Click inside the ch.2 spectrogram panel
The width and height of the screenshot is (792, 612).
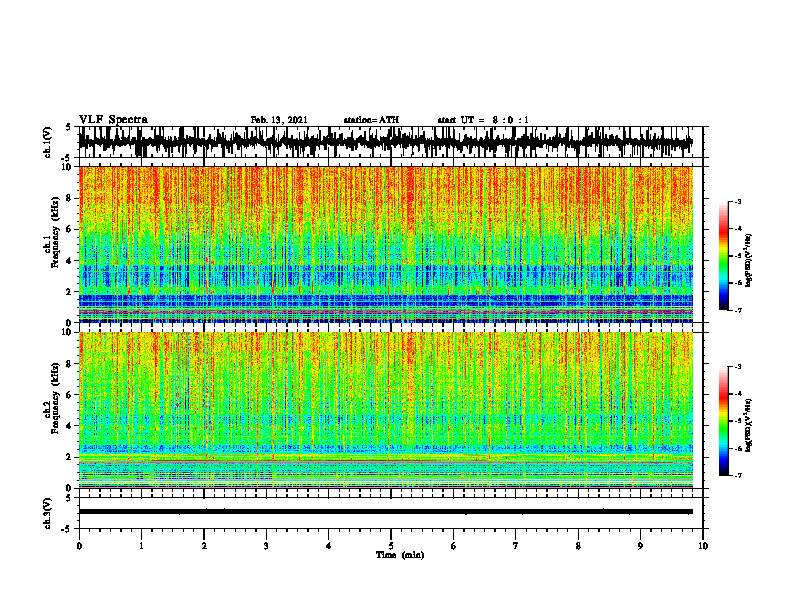click(x=386, y=410)
